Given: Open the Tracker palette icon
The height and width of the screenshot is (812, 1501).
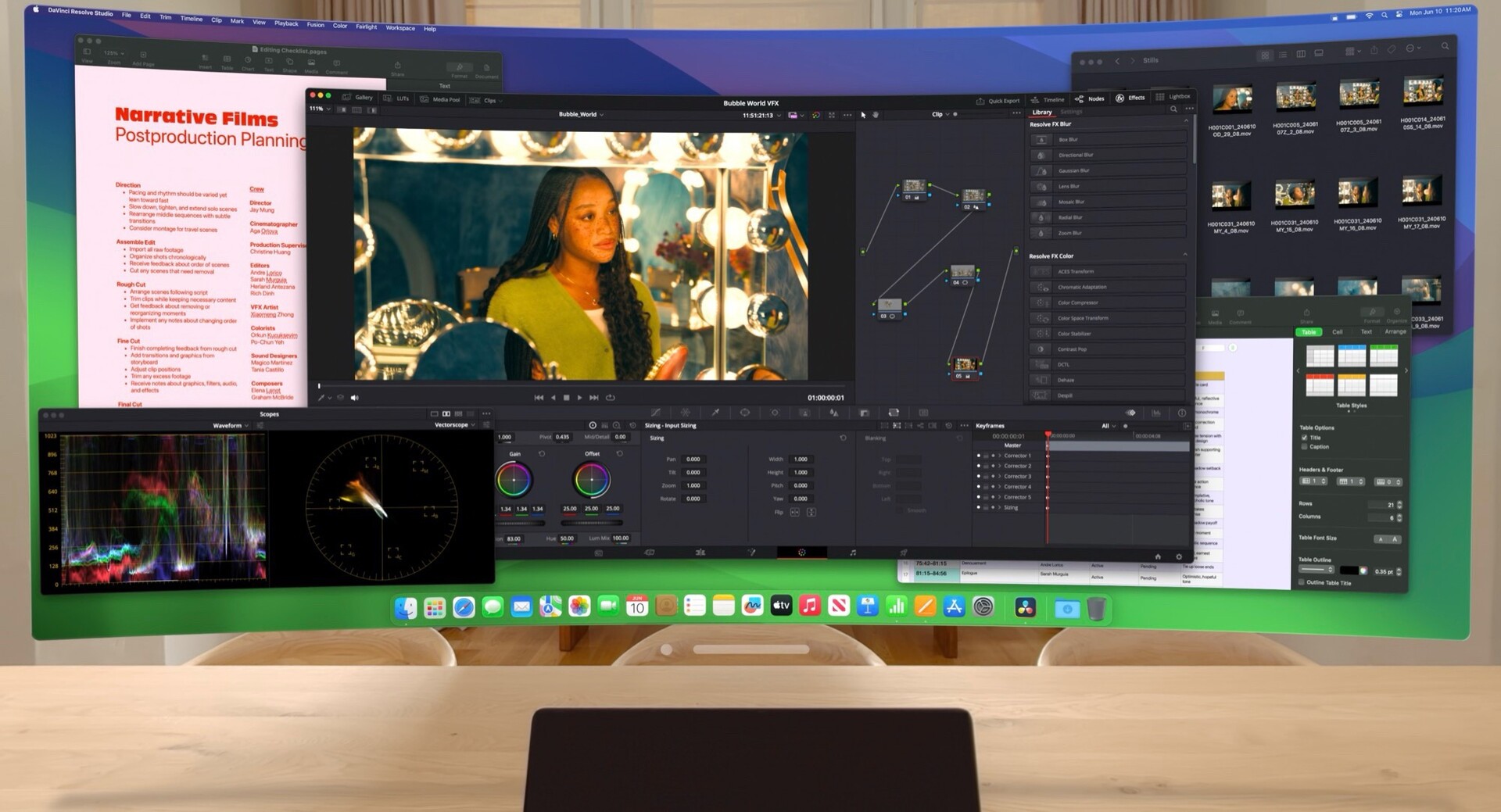Looking at the screenshot, I should [775, 413].
